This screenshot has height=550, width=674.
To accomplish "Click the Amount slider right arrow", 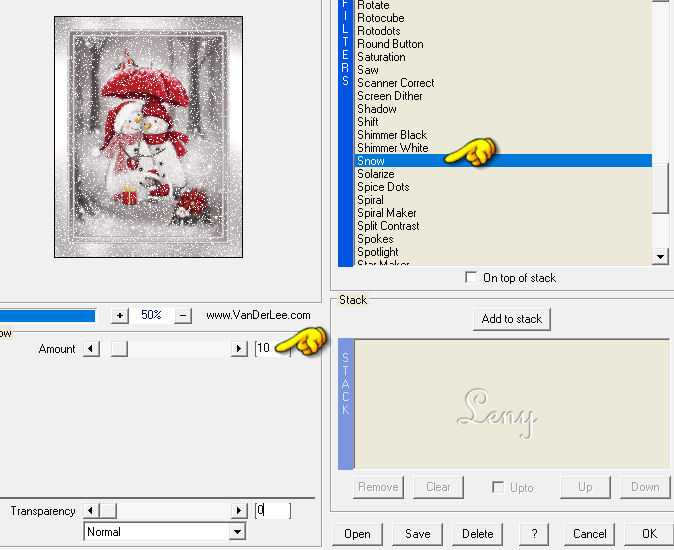I will (239, 348).
